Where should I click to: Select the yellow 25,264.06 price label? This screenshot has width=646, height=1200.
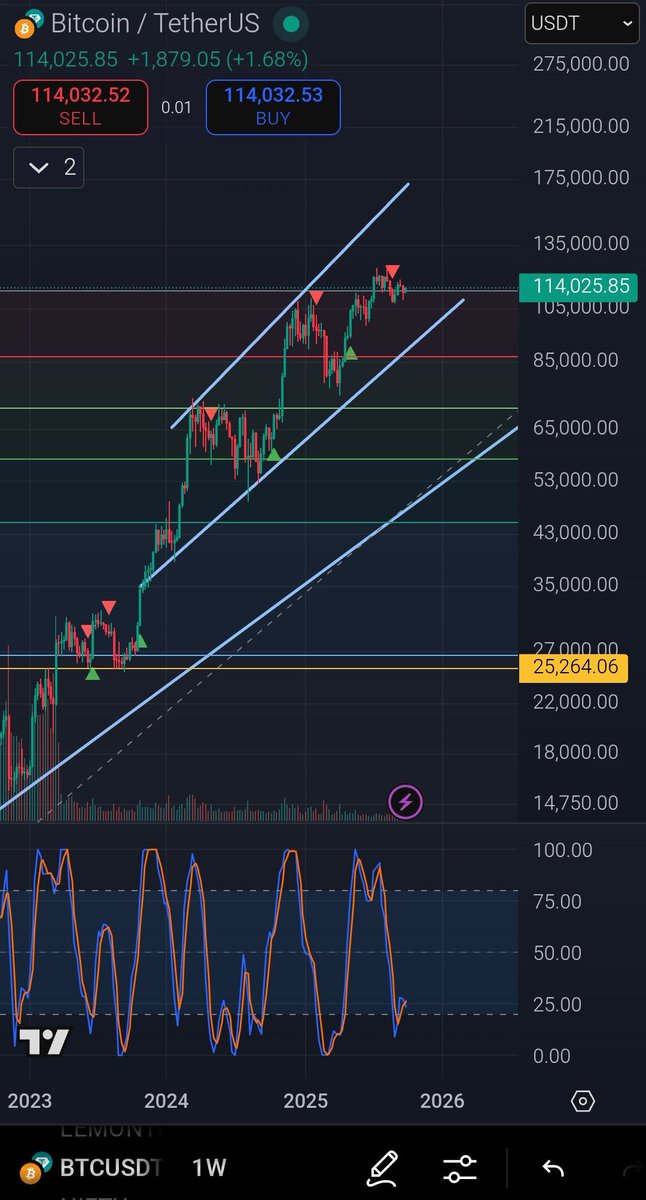coord(574,667)
